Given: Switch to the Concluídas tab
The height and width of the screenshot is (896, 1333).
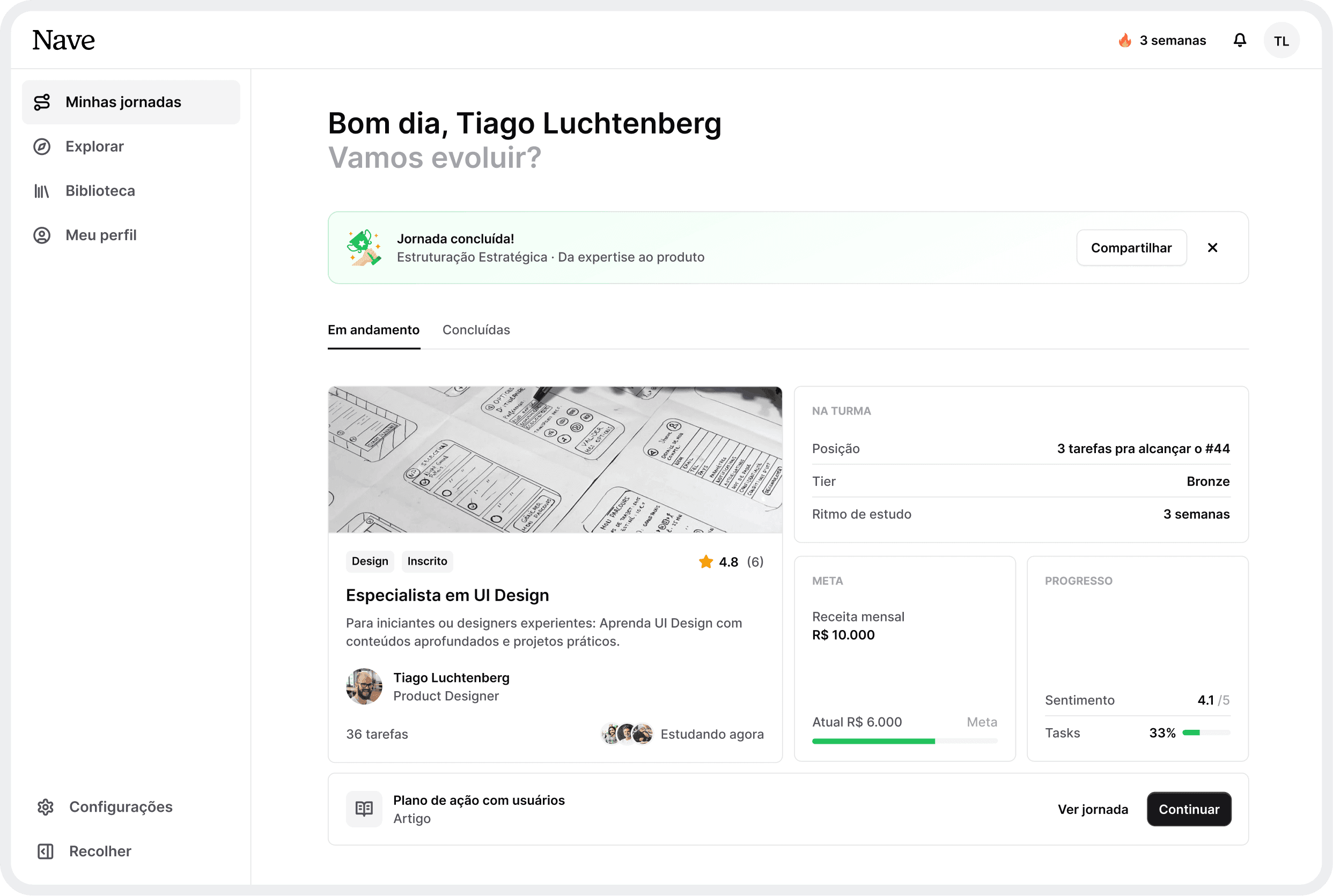Looking at the screenshot, I should click(476, 330).
